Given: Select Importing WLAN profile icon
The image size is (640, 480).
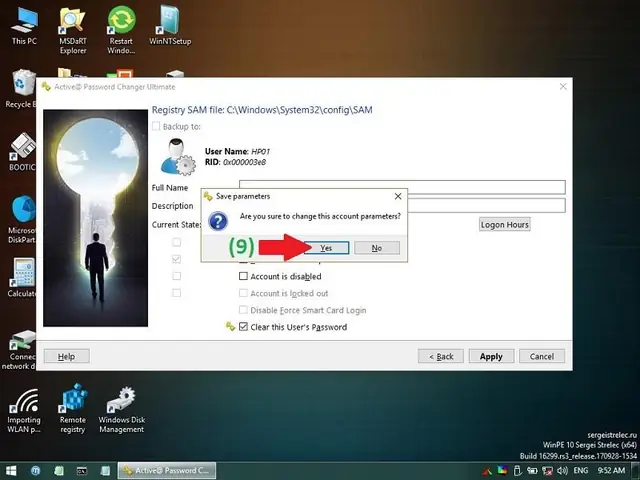Looking at the screenshot, I should click(24, 411).
